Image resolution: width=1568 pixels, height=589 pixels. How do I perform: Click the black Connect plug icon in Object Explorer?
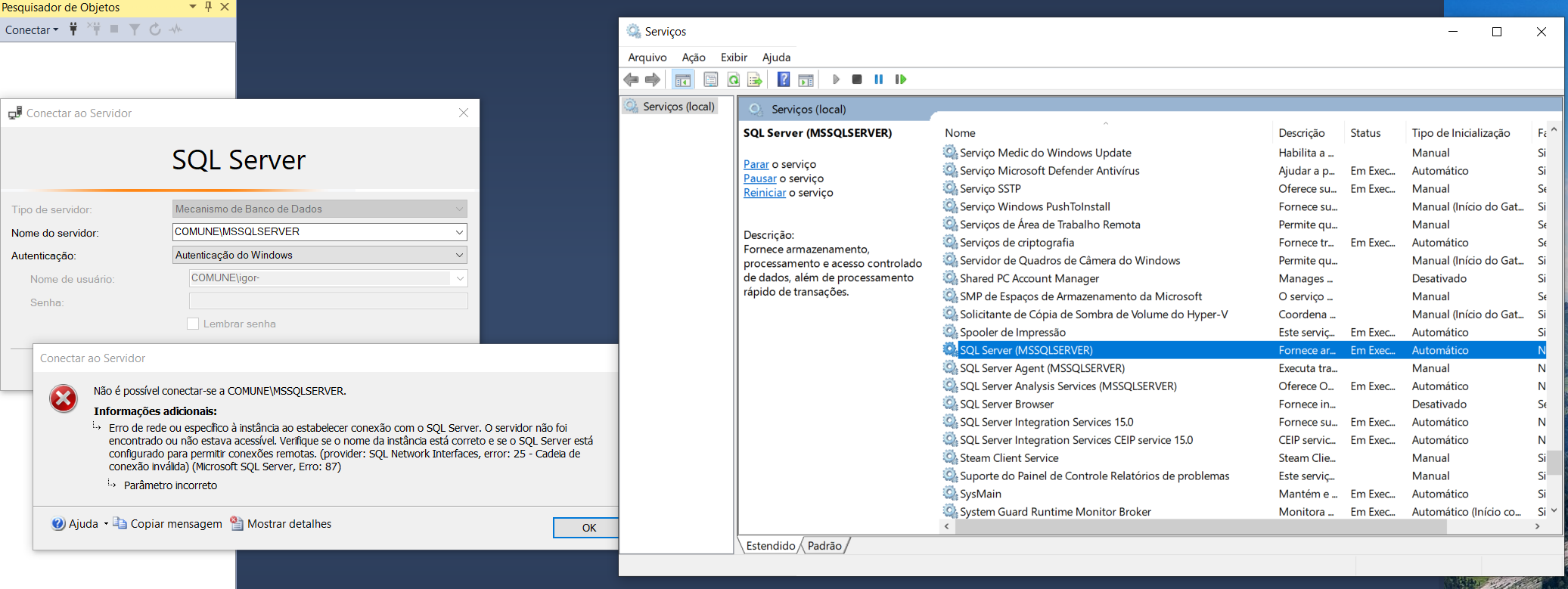click(73, 29)
